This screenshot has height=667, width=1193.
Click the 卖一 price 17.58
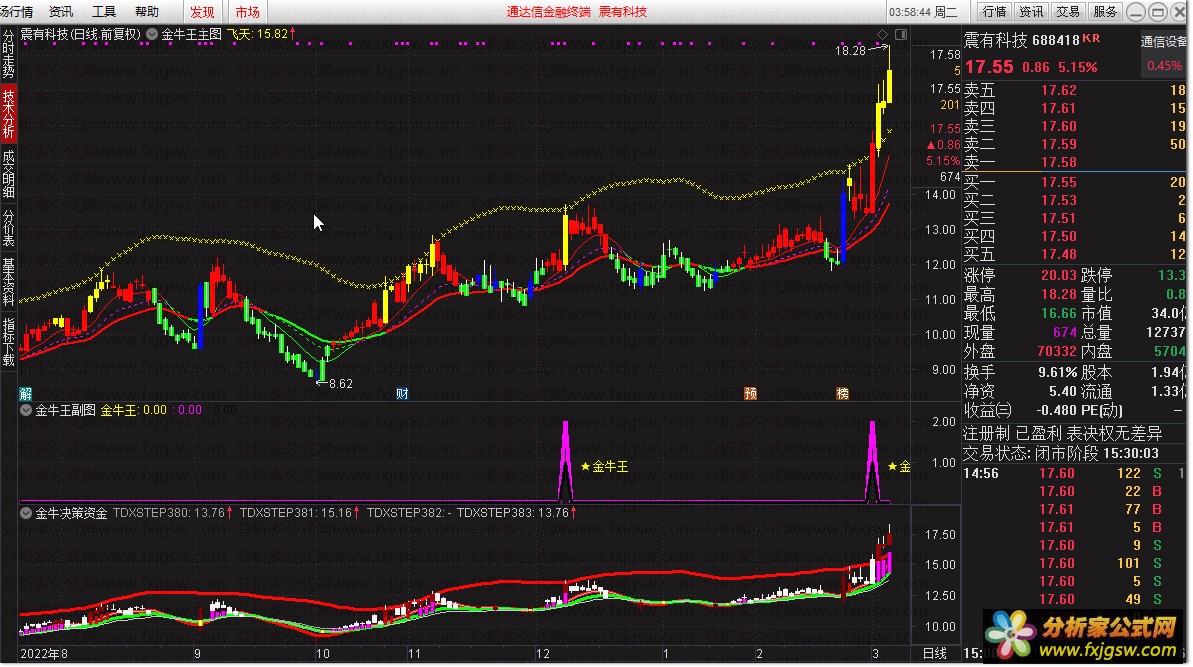tap(1058, 162)
